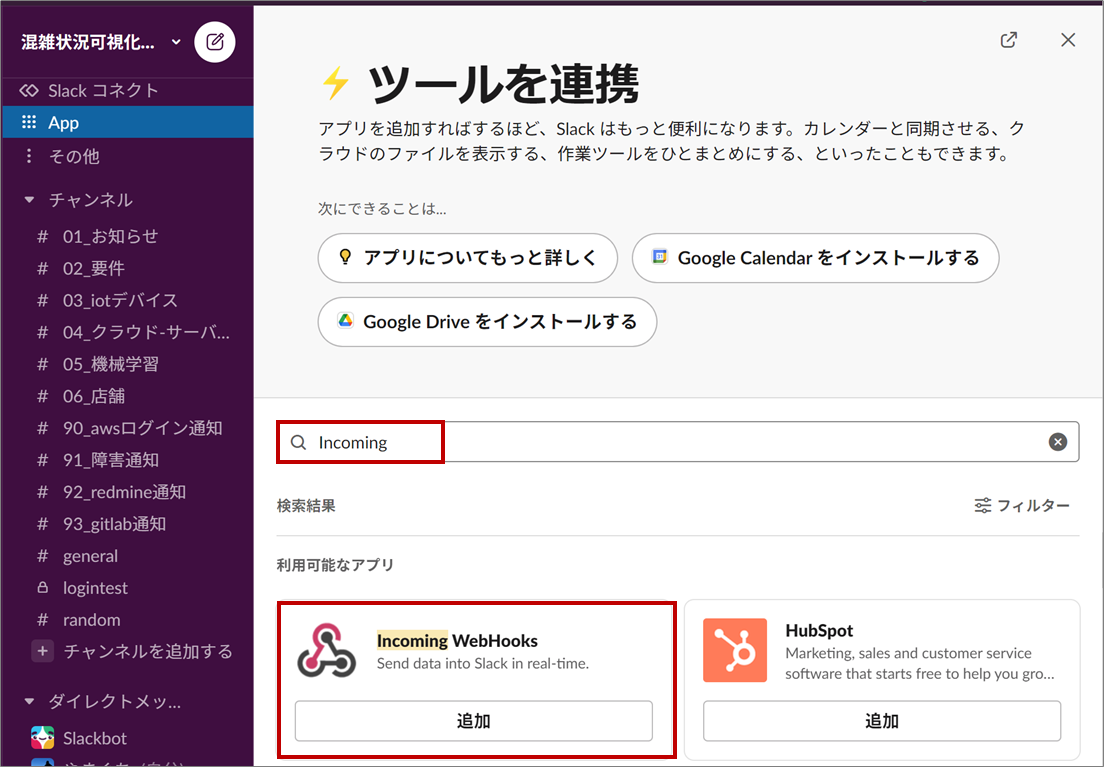The width and height of the screenshot is (1104, 767).
Task: Open the random channel
Action: [x=92, y=620]
